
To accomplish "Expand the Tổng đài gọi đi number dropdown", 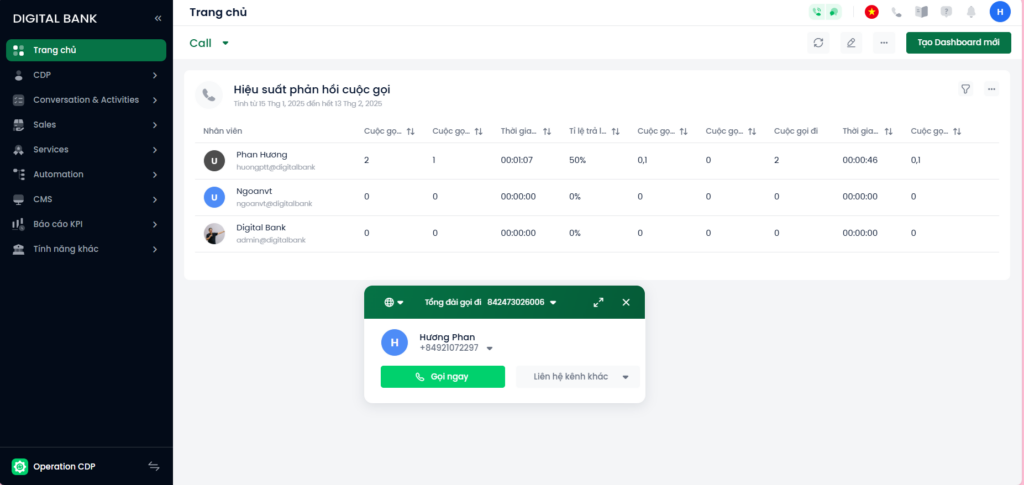I will [553, 302].
